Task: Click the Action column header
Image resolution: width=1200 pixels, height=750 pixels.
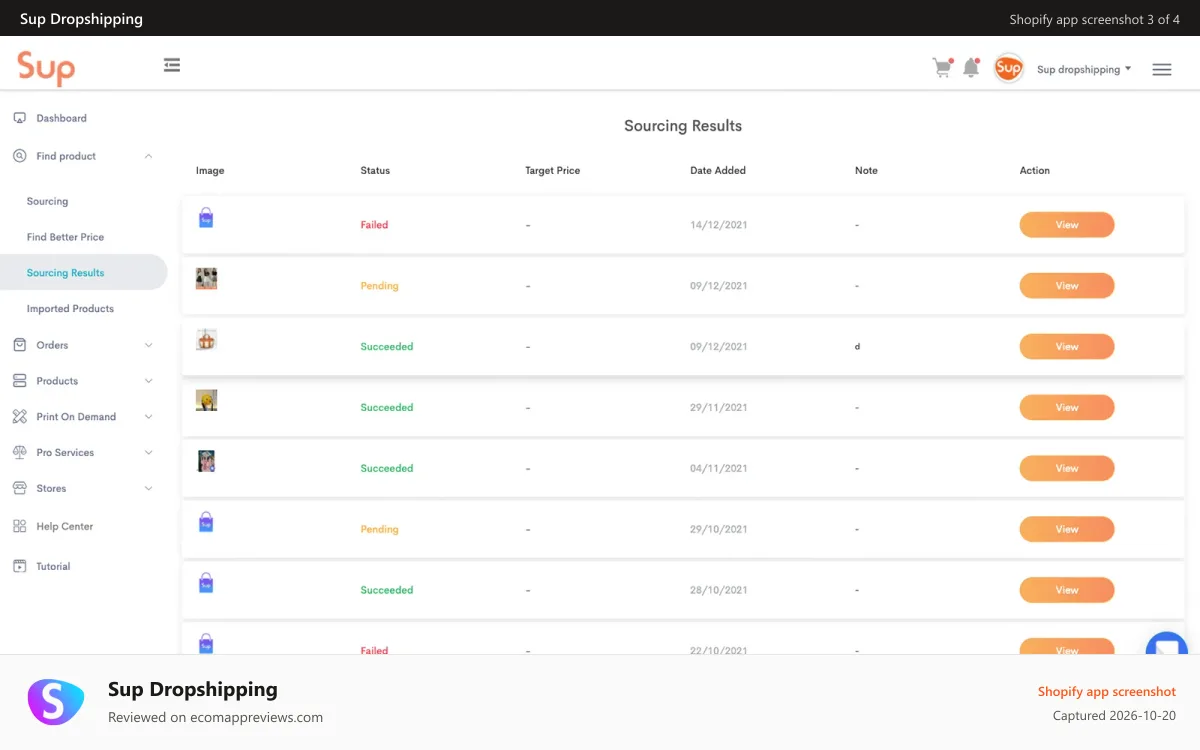Action: (1035, 171)
